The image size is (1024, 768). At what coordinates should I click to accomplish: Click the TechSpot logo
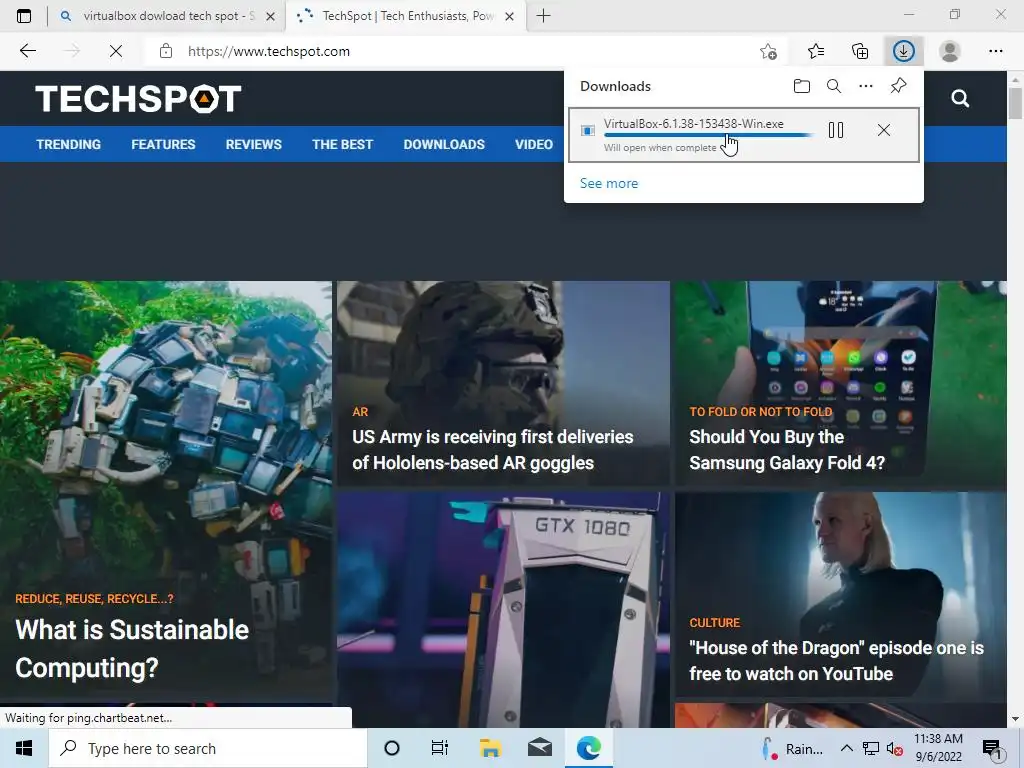138,99
